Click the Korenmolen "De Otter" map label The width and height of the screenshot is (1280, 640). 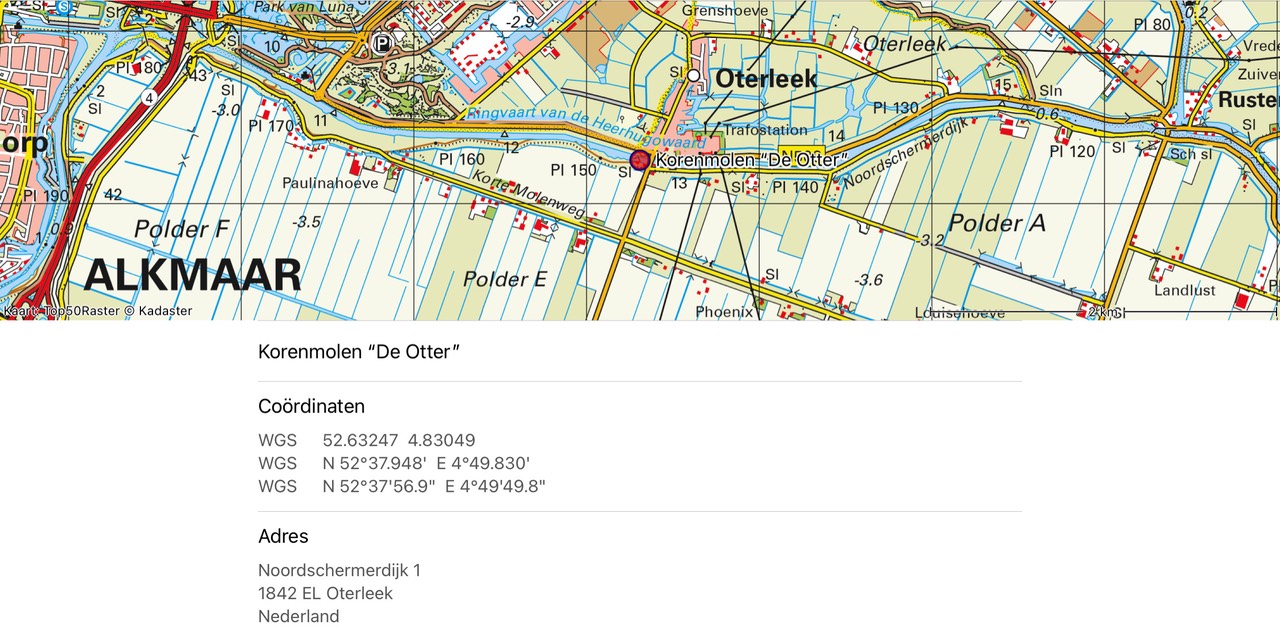750,160
